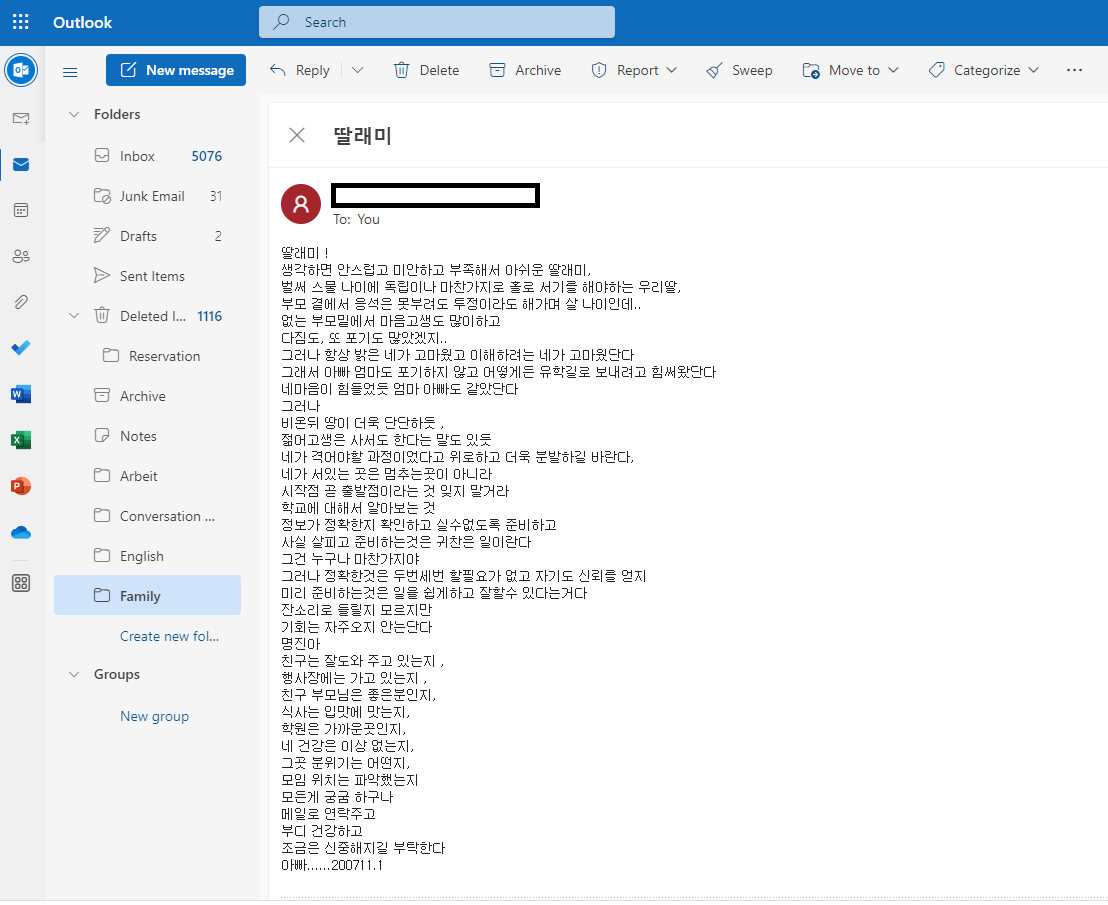Click the Outlook logo in left rail
Image resolution: width=1108 pixels, height=905 pixels.
pyautogui.click(x=21, y=70)
